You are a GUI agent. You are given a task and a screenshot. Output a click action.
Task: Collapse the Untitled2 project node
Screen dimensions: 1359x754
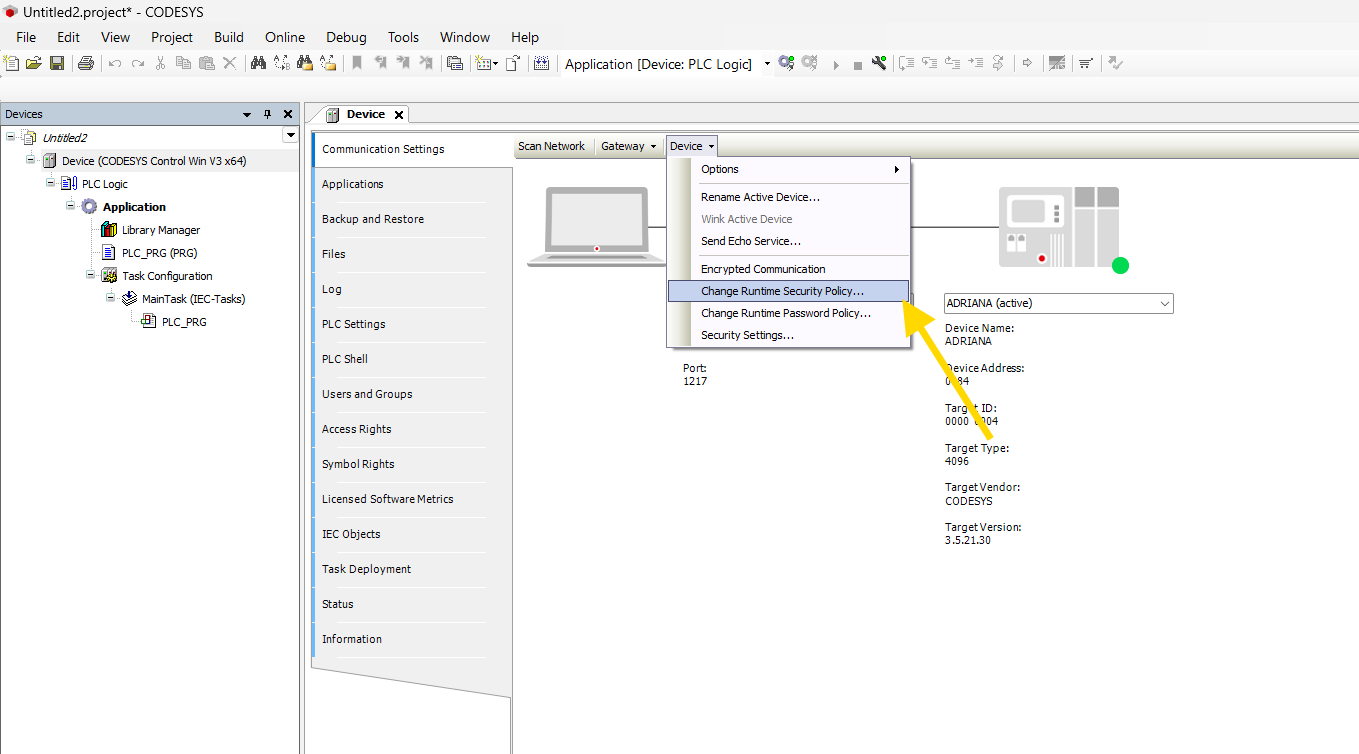pyautogui.click(x=10, y=136)
